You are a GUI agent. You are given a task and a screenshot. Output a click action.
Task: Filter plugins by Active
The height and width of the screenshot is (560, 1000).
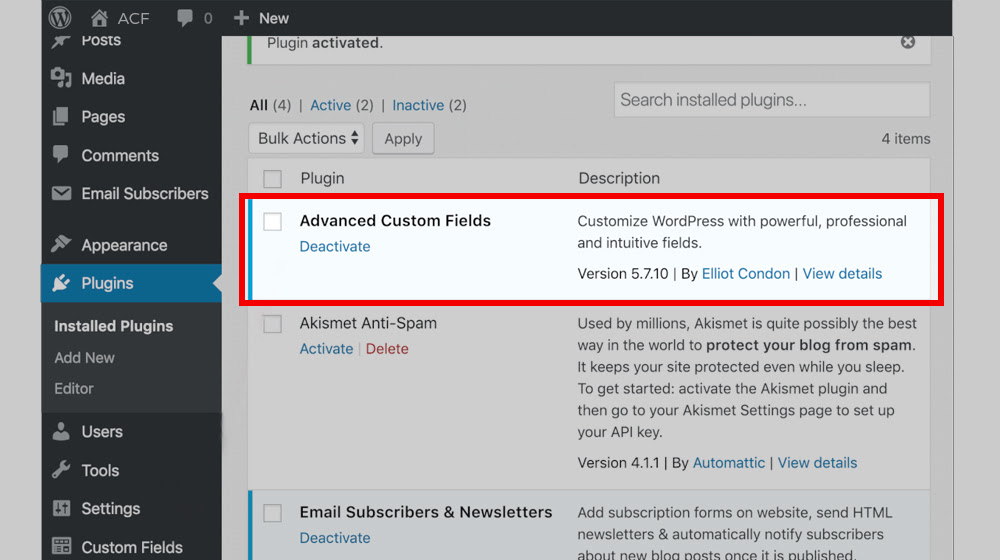(x=330, y=105)
